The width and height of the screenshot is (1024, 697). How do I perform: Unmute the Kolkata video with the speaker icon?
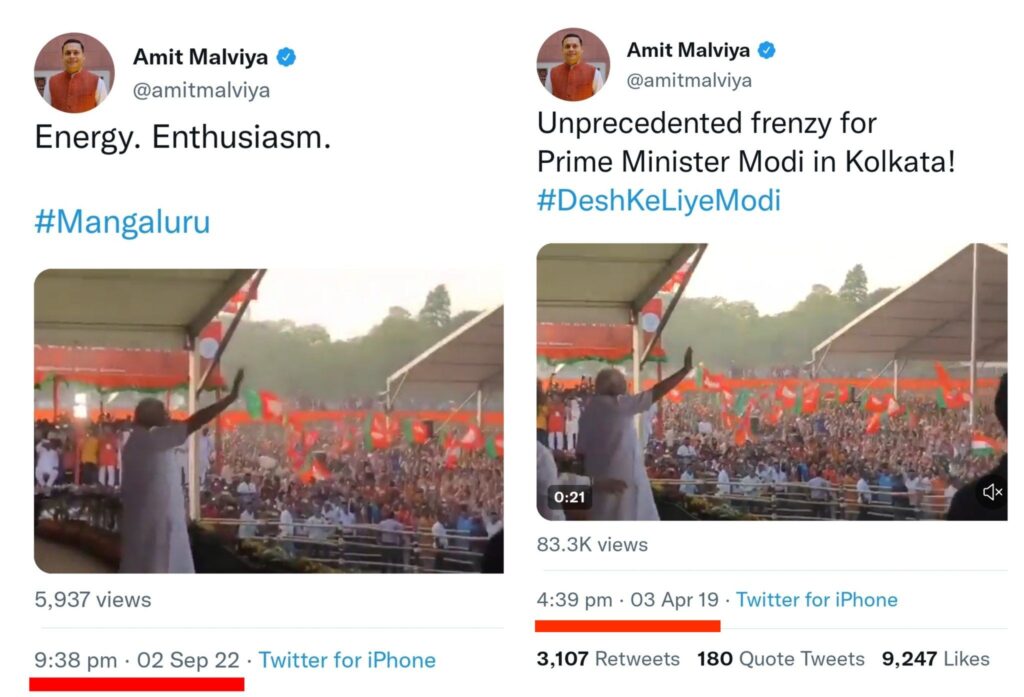point(991,492)
